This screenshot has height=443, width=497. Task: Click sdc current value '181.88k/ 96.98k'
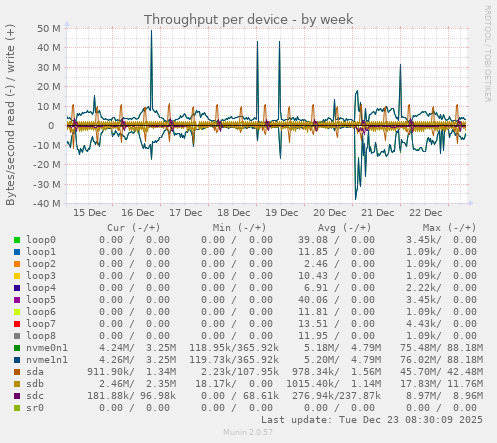pyautogui.click(x=131, y=396)
